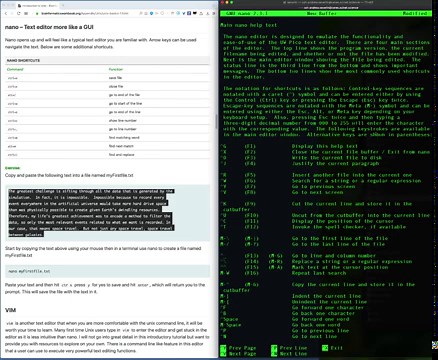The height and width of the screenshot is (360, 438).
Task: Click the download arrow toolbar icon
Action: [x=207, y=14]
